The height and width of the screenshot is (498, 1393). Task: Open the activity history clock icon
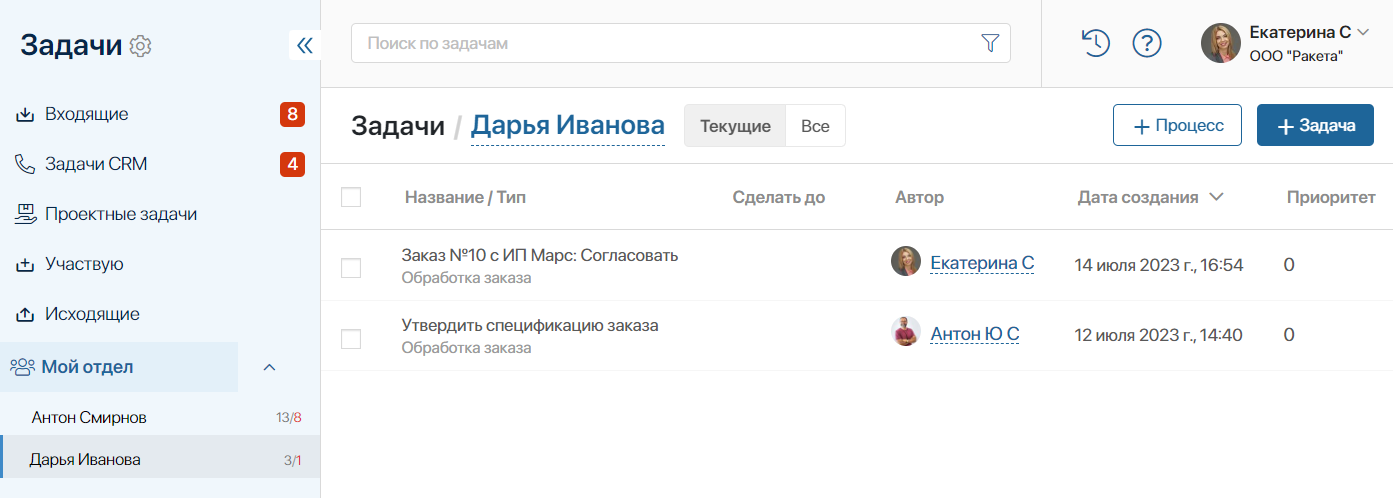tap(1096, 43)
